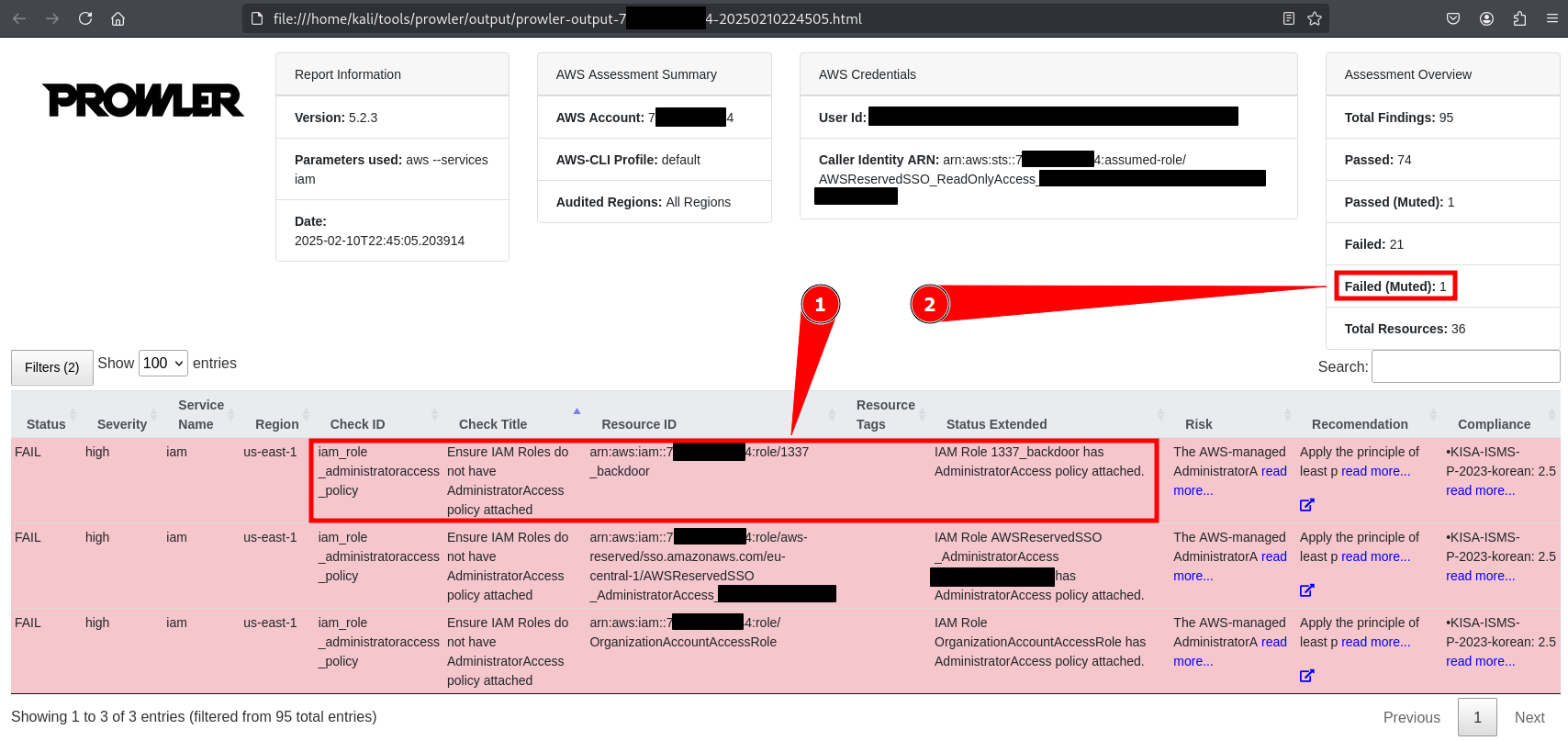
Task: Sort table by Compliance column
Action: pyautogui.click(x=1494, y=424)
